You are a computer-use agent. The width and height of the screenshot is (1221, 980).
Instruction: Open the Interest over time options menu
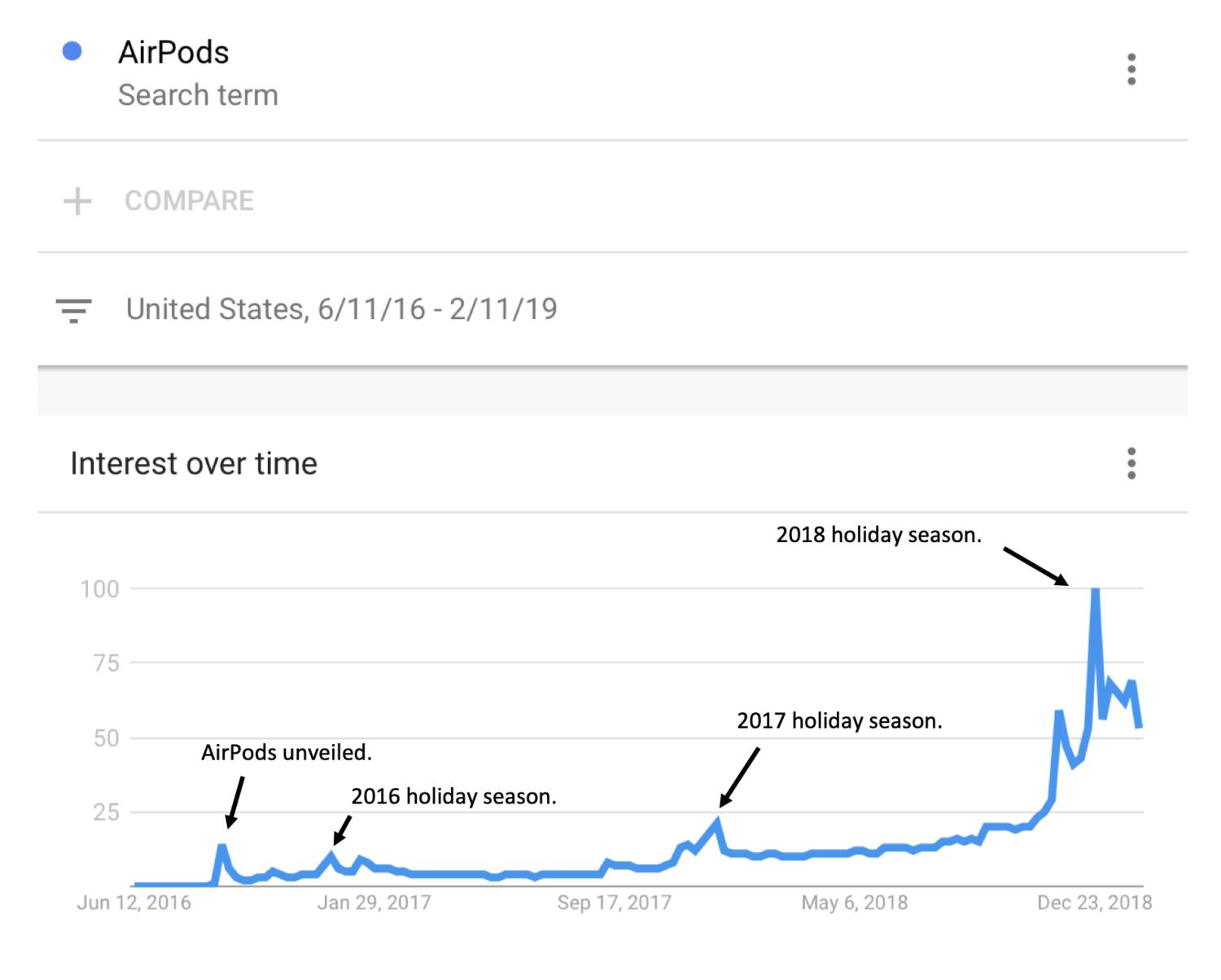tap(1131, 463)
